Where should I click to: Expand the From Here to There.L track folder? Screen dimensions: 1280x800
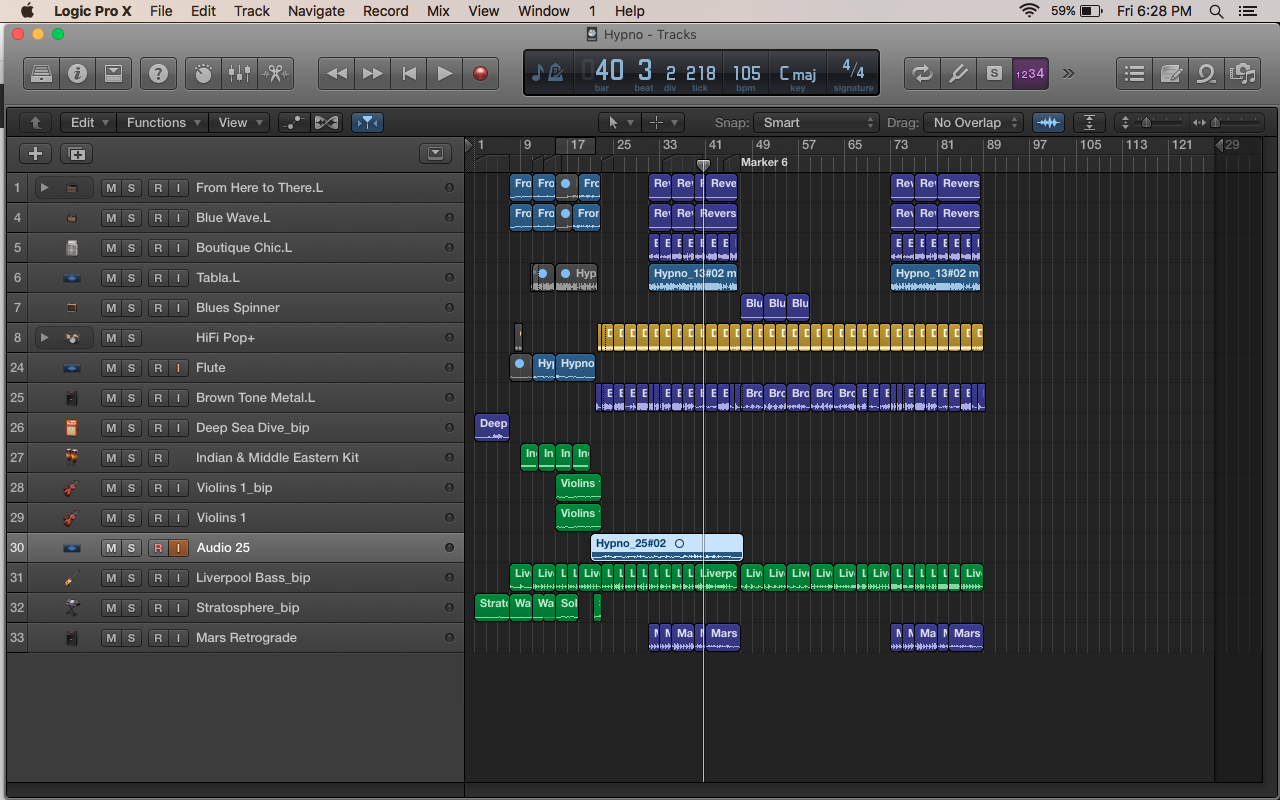pos(44,188)
